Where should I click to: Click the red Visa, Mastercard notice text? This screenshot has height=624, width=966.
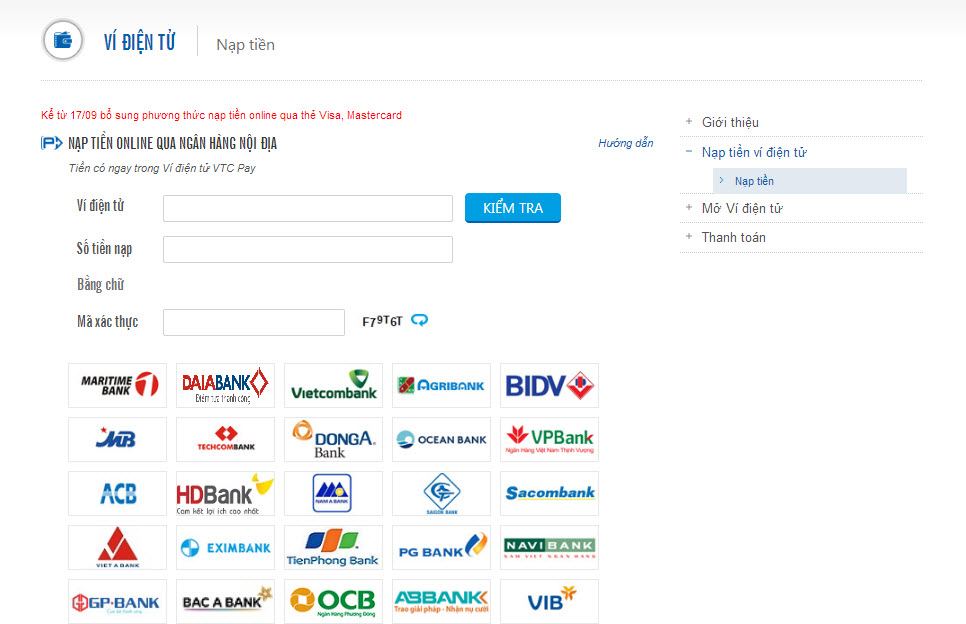(221, 115)
